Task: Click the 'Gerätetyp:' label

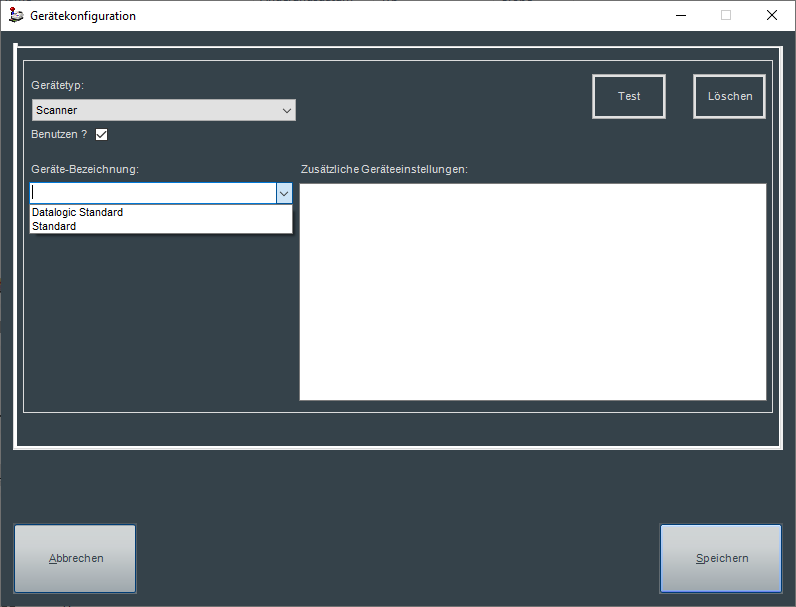Action: pos(58,87)
